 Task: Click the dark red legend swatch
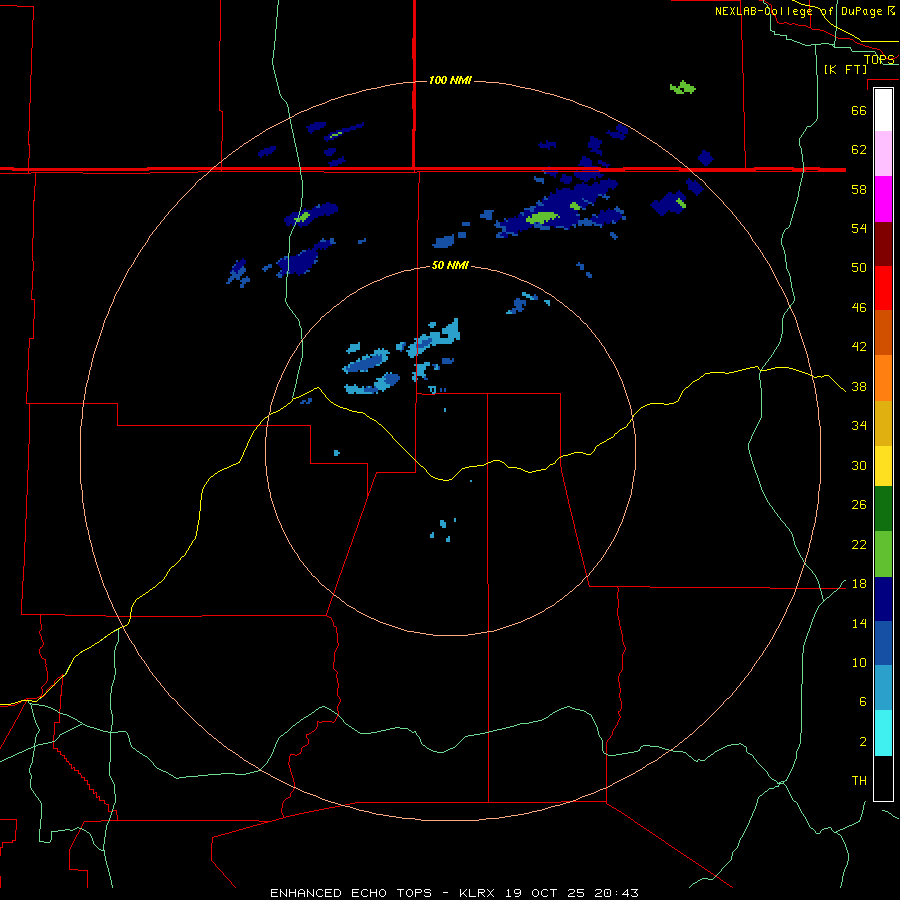coord(883,244)
